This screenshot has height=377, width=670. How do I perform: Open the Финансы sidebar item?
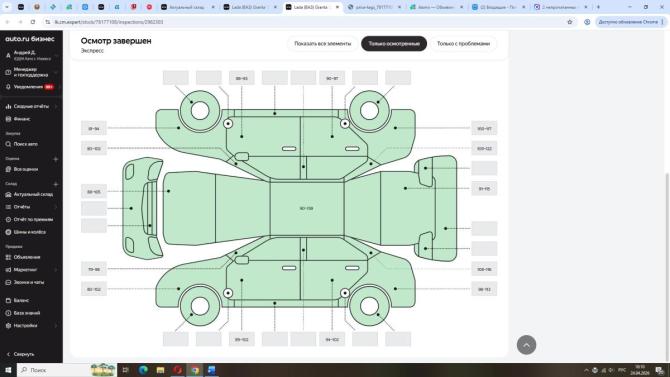21,119
